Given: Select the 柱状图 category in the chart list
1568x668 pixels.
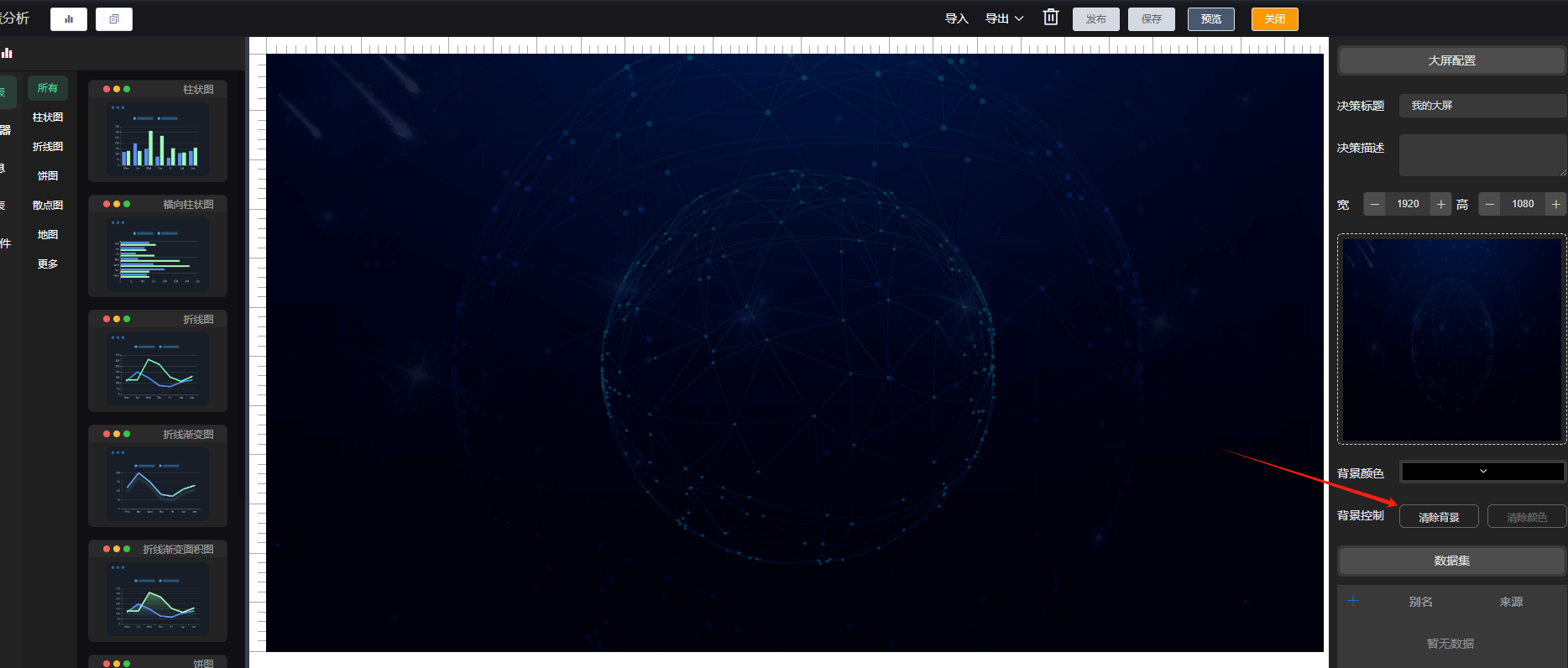Looking at the screenshot, I should click(x=48, y=117).
